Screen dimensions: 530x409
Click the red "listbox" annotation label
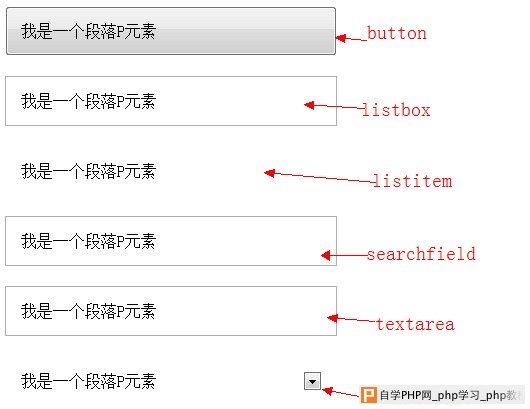pyautogui.click(x=396, y=110)
